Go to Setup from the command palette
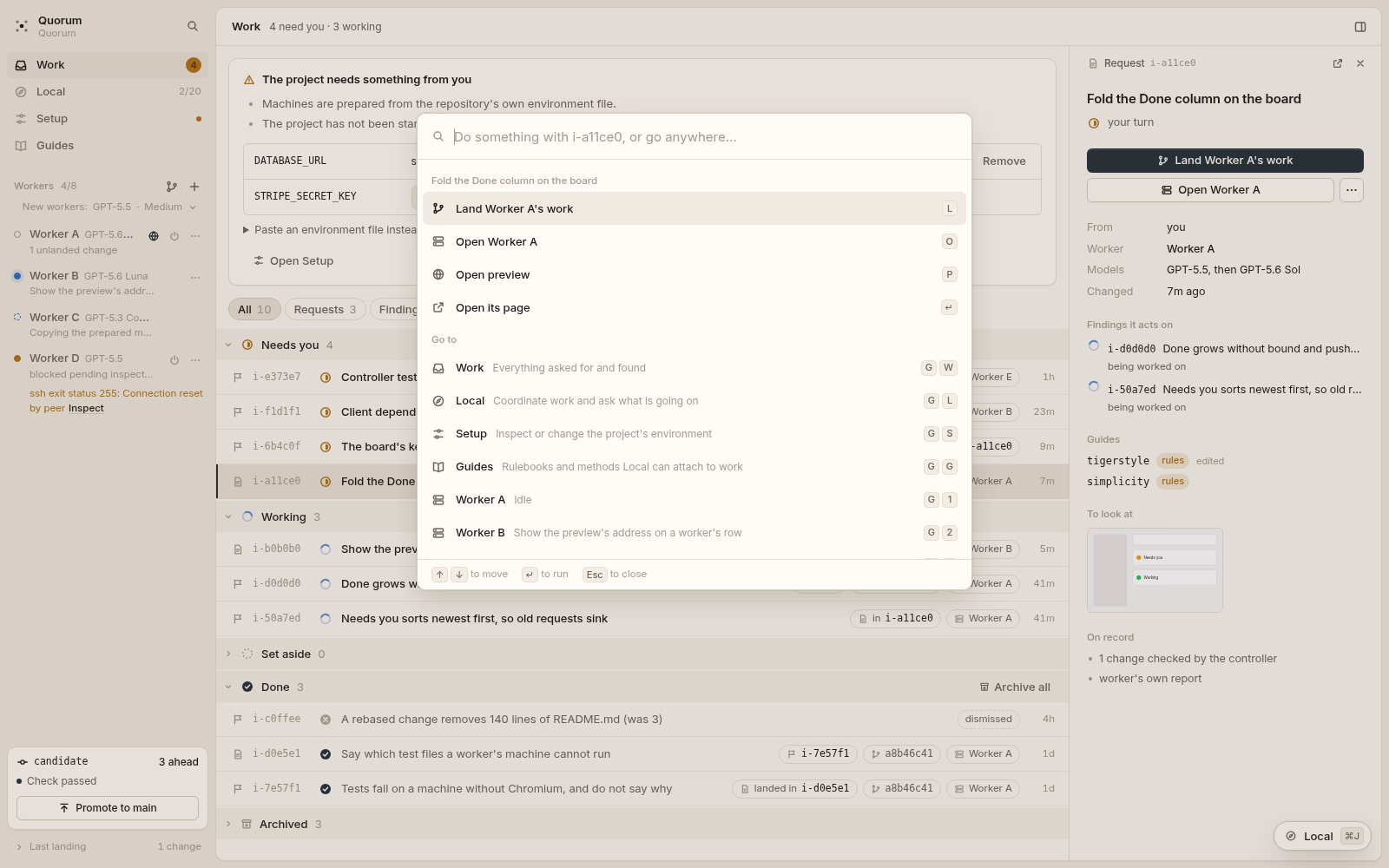The height and width of the screenshot is (868, 1389). 694,434
